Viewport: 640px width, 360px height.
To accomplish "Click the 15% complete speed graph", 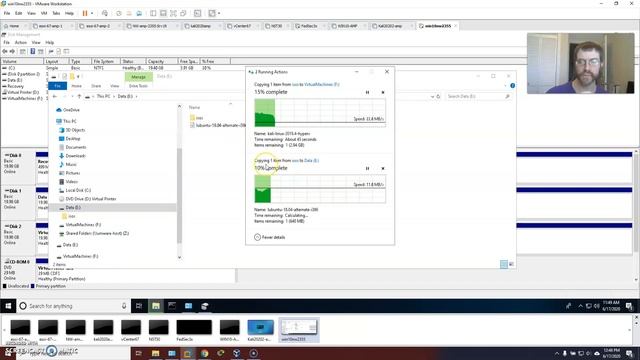I will pos(320,113).
